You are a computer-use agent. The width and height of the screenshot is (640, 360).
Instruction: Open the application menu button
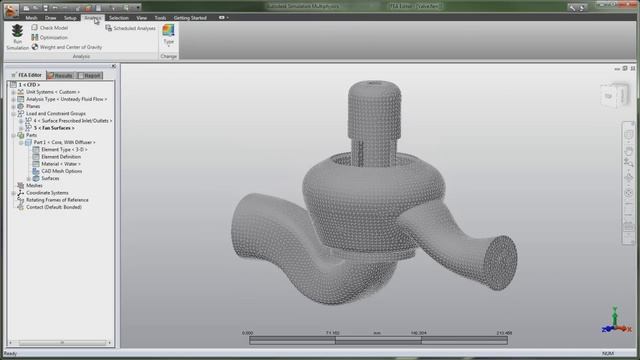(11, 10)
